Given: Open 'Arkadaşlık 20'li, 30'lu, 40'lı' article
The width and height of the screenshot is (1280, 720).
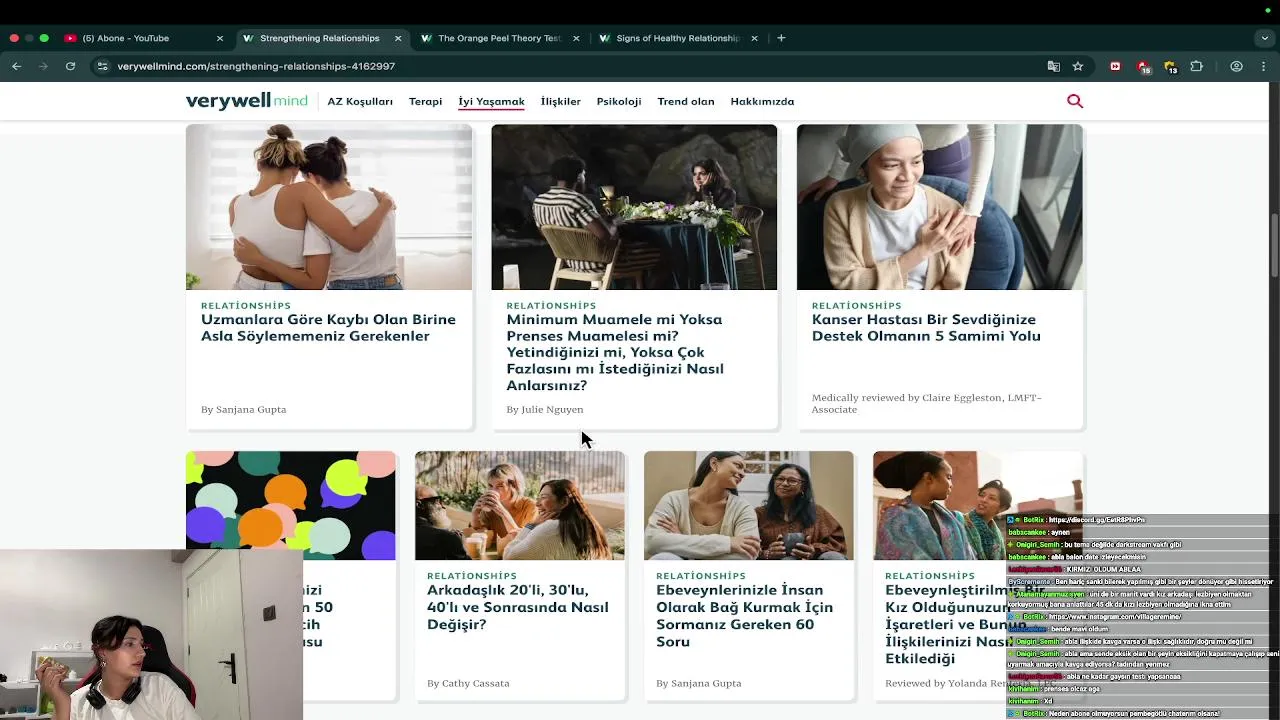Looking at the screenshot, I should point(518,607).
